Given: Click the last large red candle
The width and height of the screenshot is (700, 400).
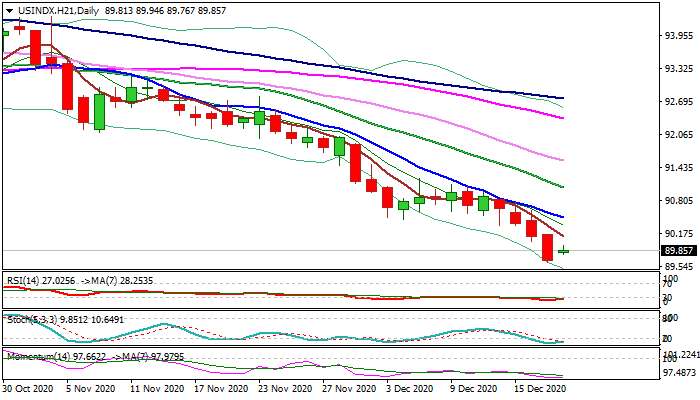Looking at the screenshot, I should pyautogui.click(x=547, y=247).
